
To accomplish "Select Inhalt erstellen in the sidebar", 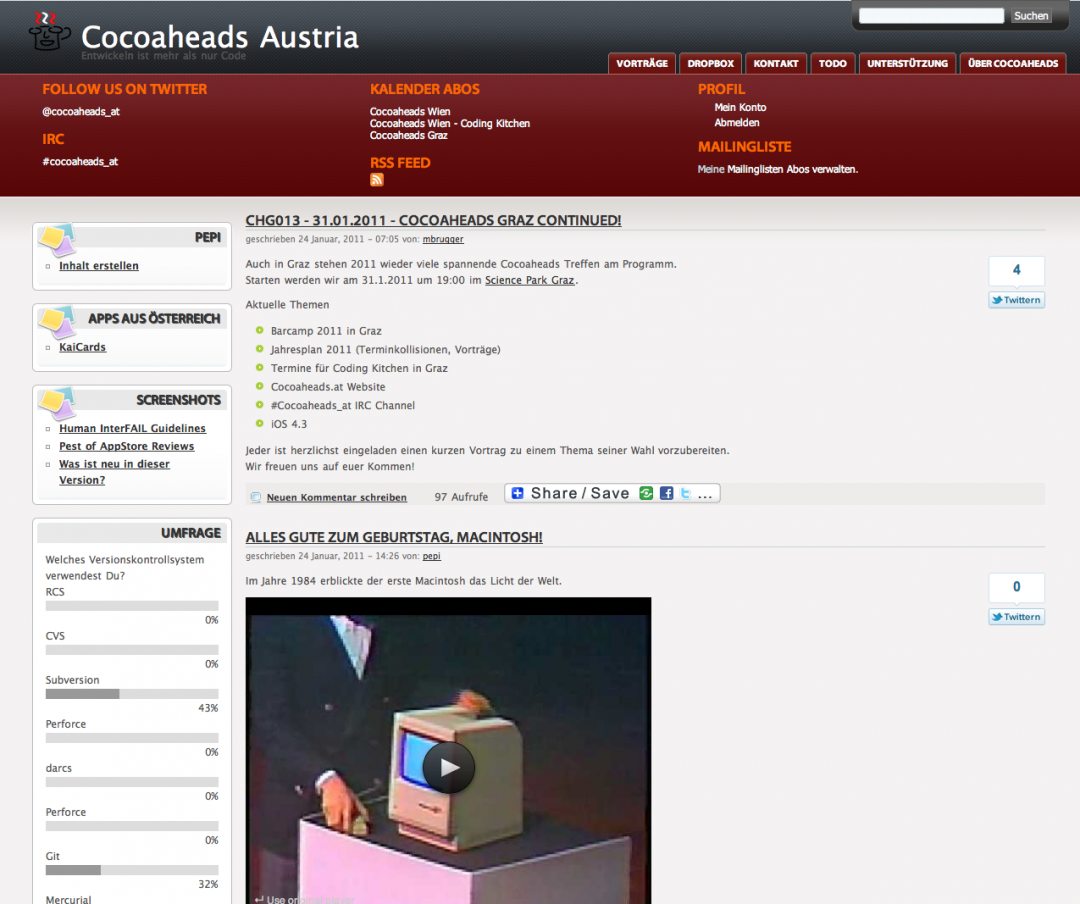I will point(99,266).
